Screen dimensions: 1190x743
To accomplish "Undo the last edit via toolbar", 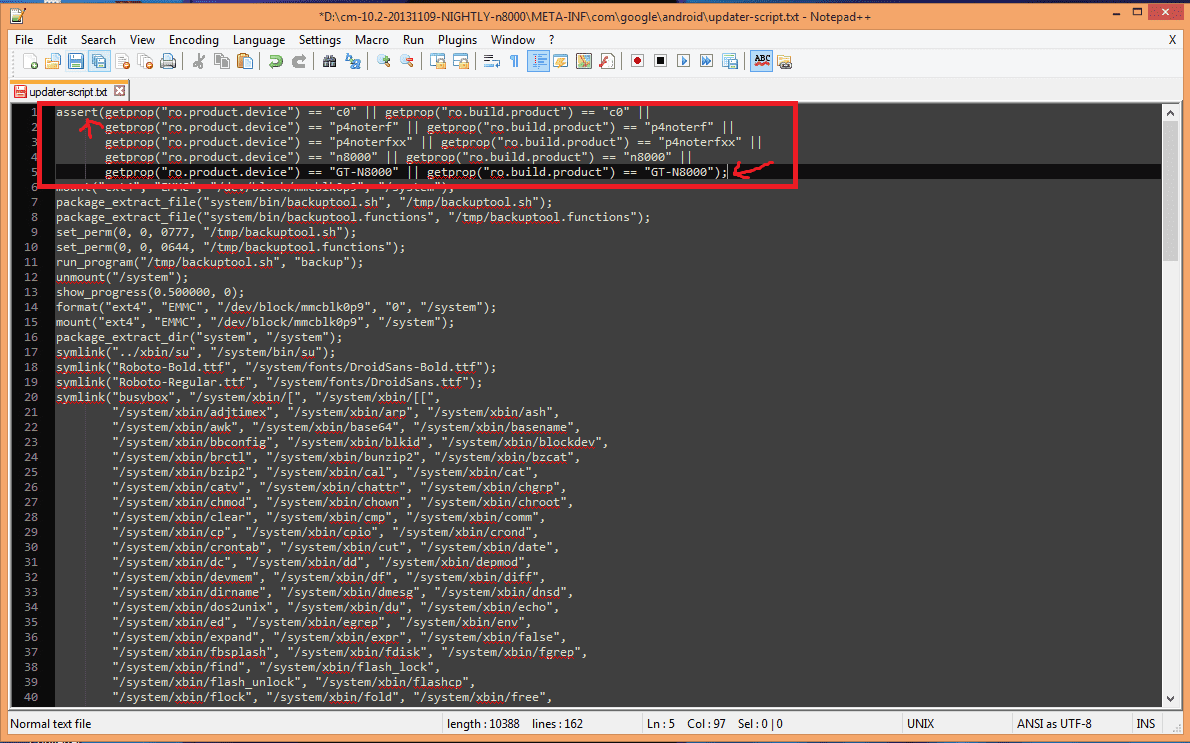I will click(x=275, y=62).
